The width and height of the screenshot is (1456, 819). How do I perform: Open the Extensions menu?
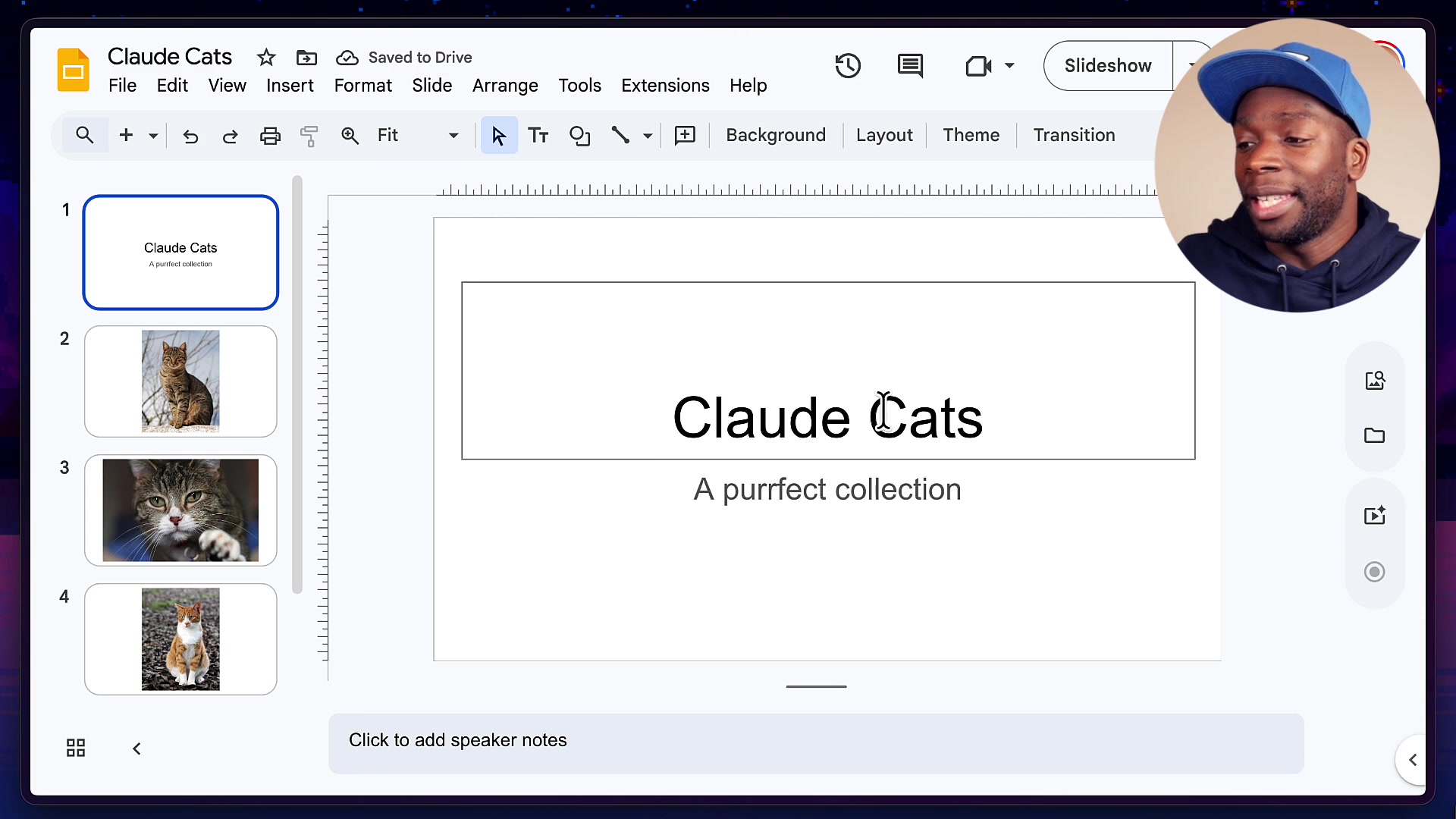point(665,86)
